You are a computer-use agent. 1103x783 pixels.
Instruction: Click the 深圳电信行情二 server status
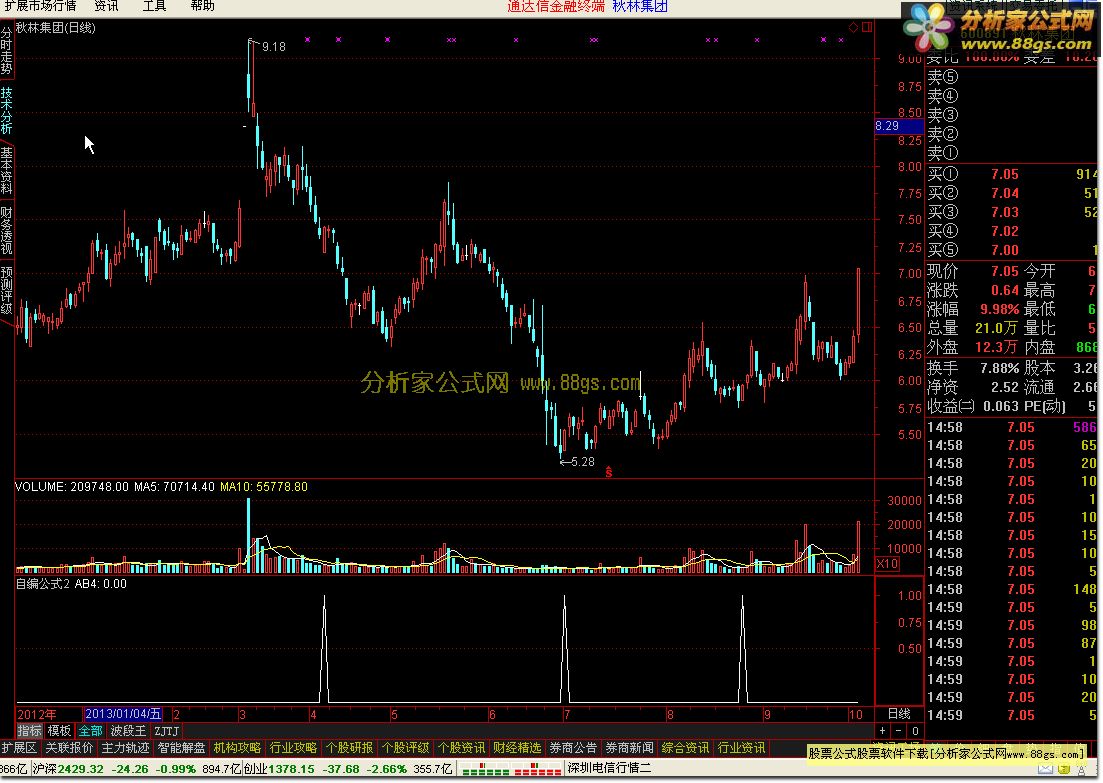609,768
